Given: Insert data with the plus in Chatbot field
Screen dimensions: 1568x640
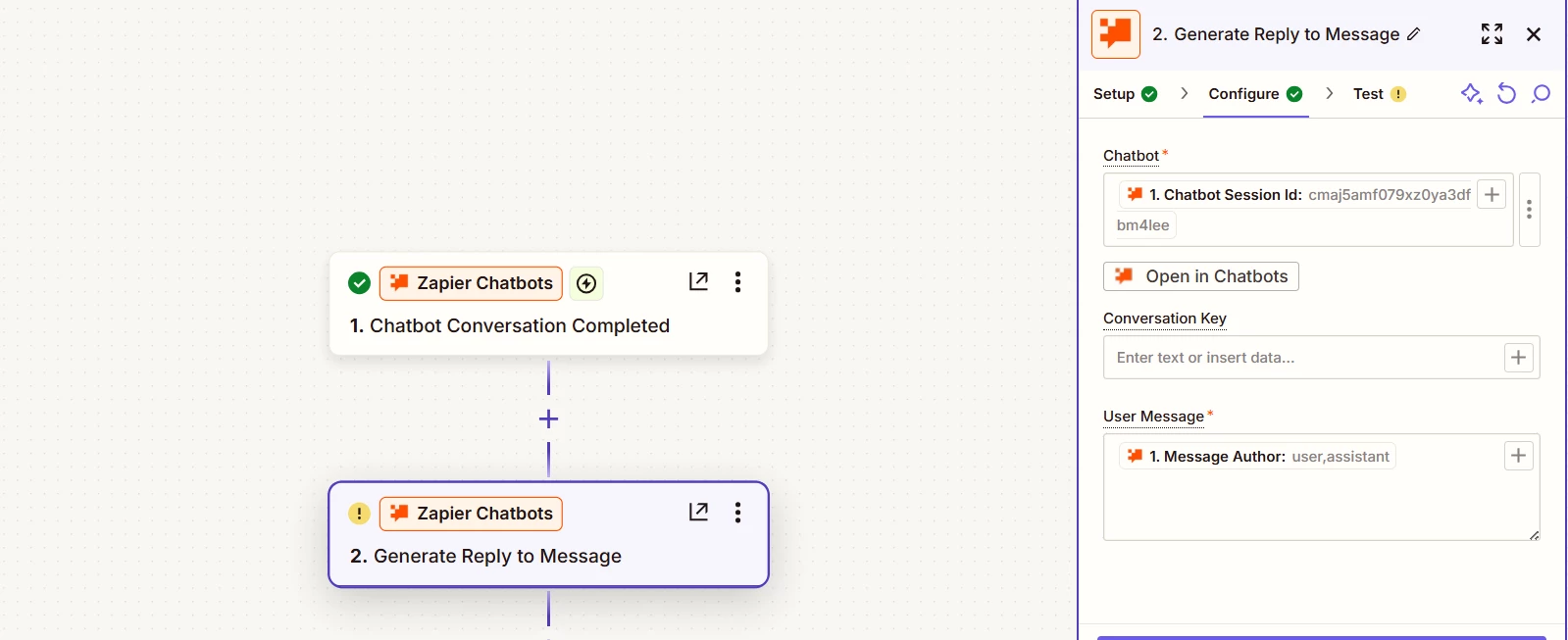Looking at the screenshot, I should pos(1492,195).
